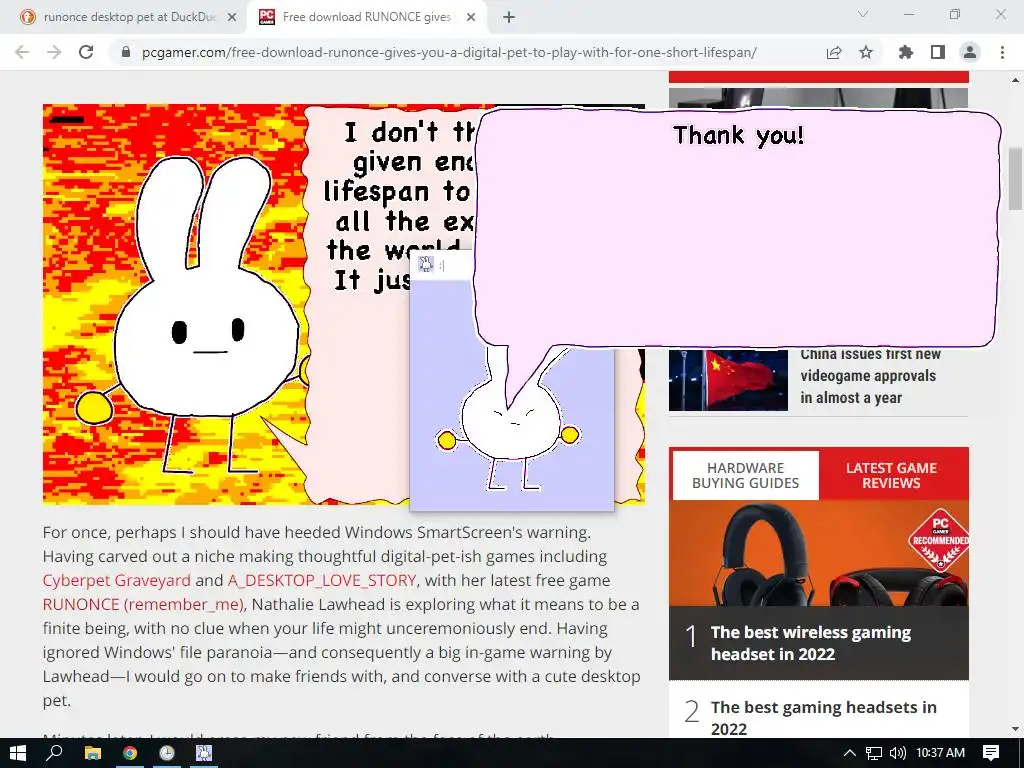This screenshot has width=1024, height=768.
Task: Share this page using the share icon
Action: point(834,52)
